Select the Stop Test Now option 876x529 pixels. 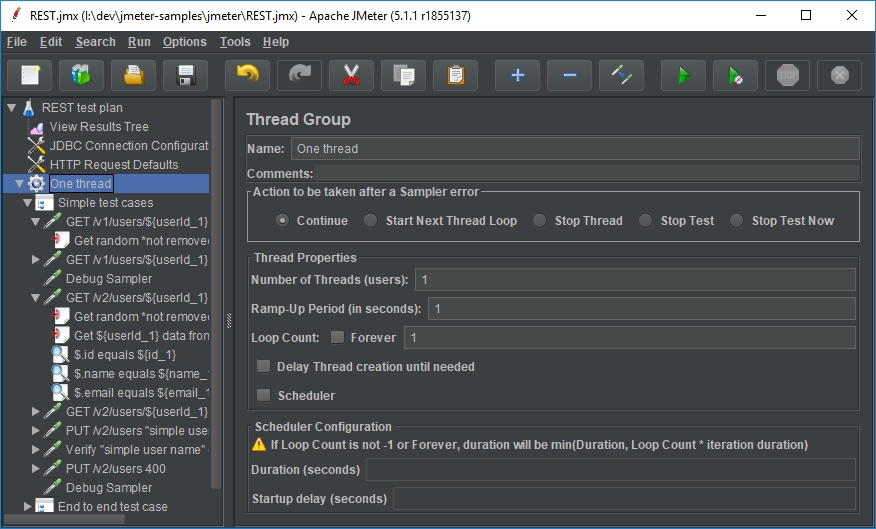[x=736, y=221]
